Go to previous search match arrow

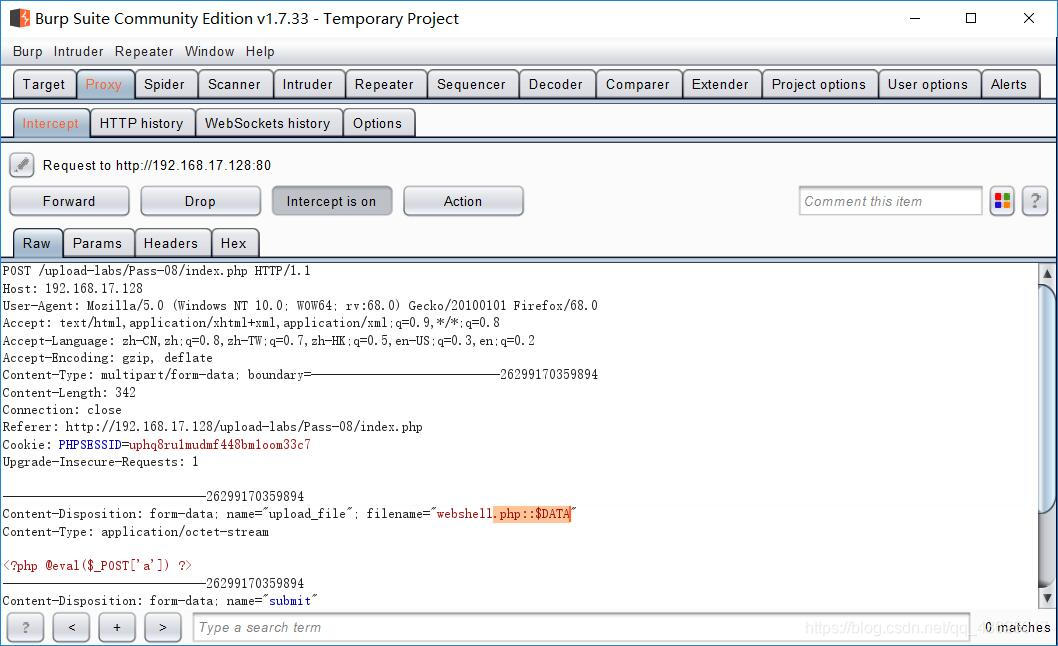point(72,627)
